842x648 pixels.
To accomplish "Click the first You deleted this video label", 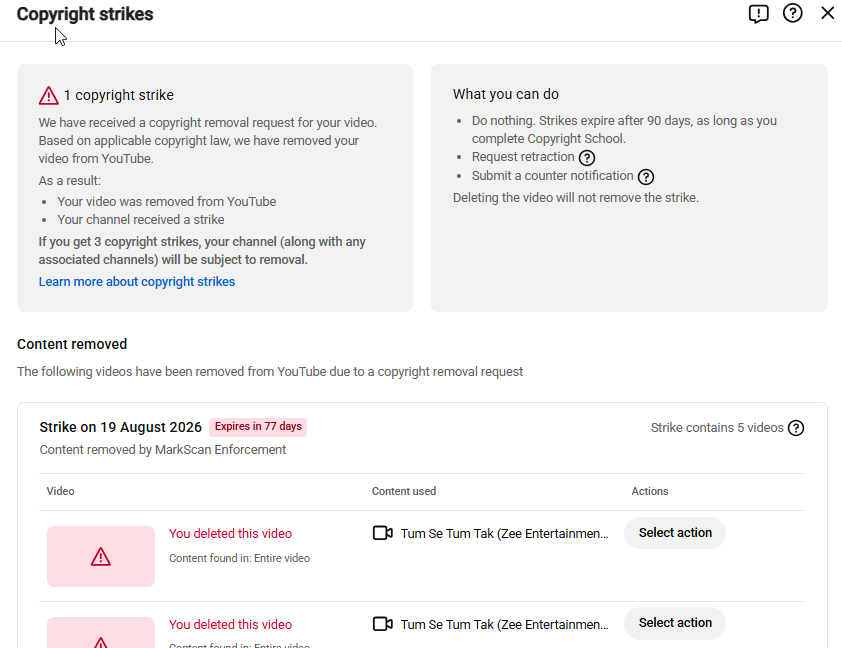I will coord(230,534).
